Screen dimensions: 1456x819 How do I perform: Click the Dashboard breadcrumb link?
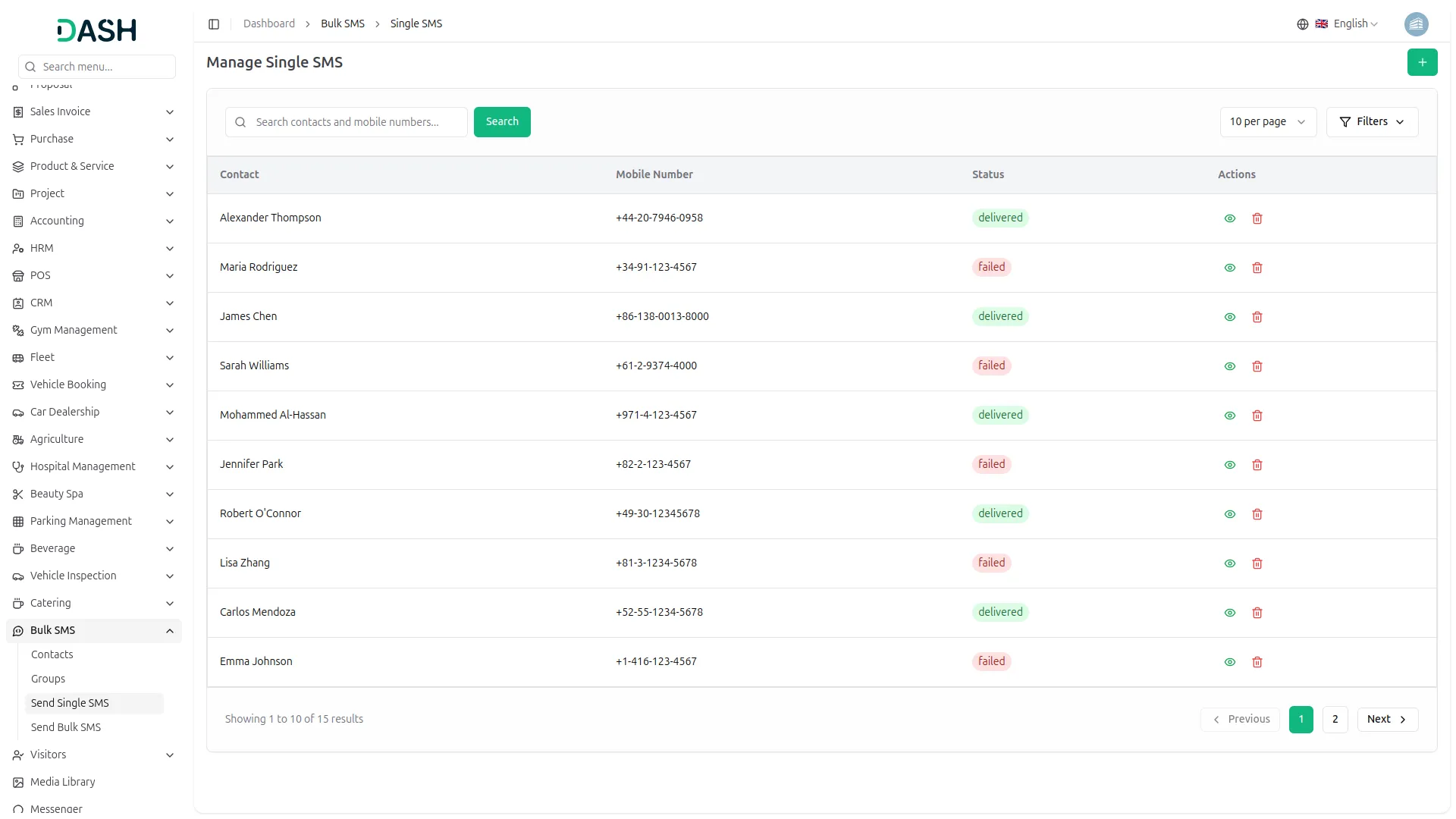click(x=269, y=24)
